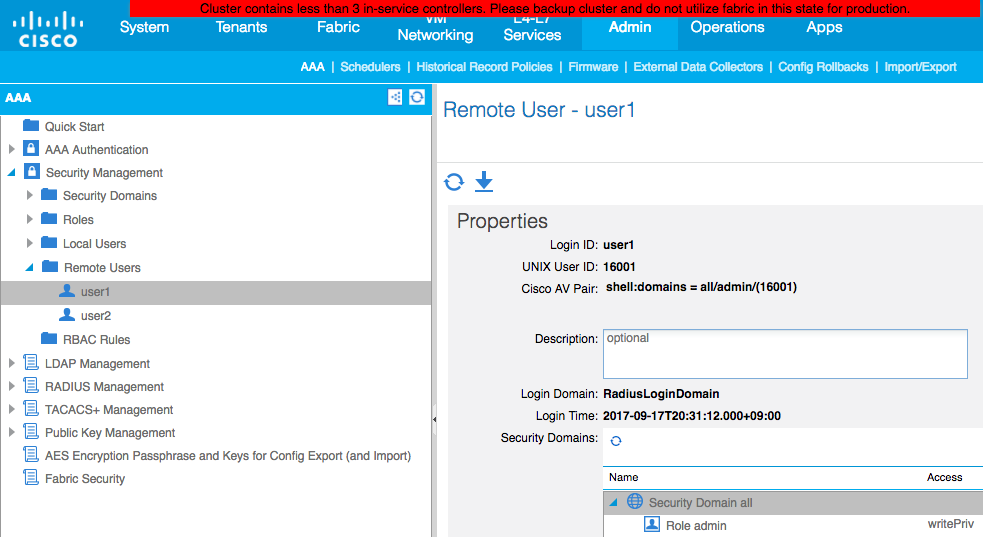Click the writePriv access value
Screen dimensions: 983x537
[950, 524]
